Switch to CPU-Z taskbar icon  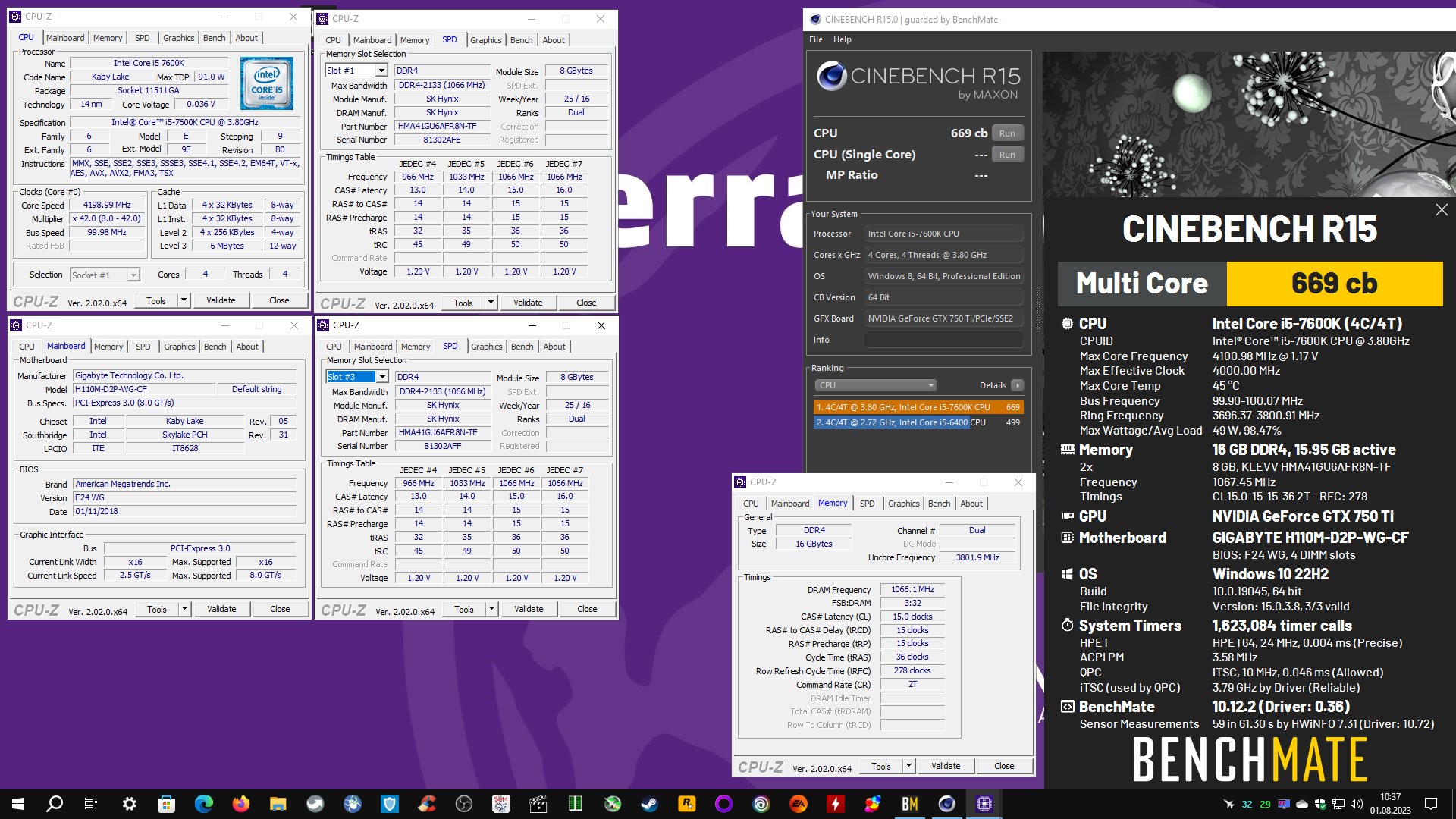click(x=984, y=804)
